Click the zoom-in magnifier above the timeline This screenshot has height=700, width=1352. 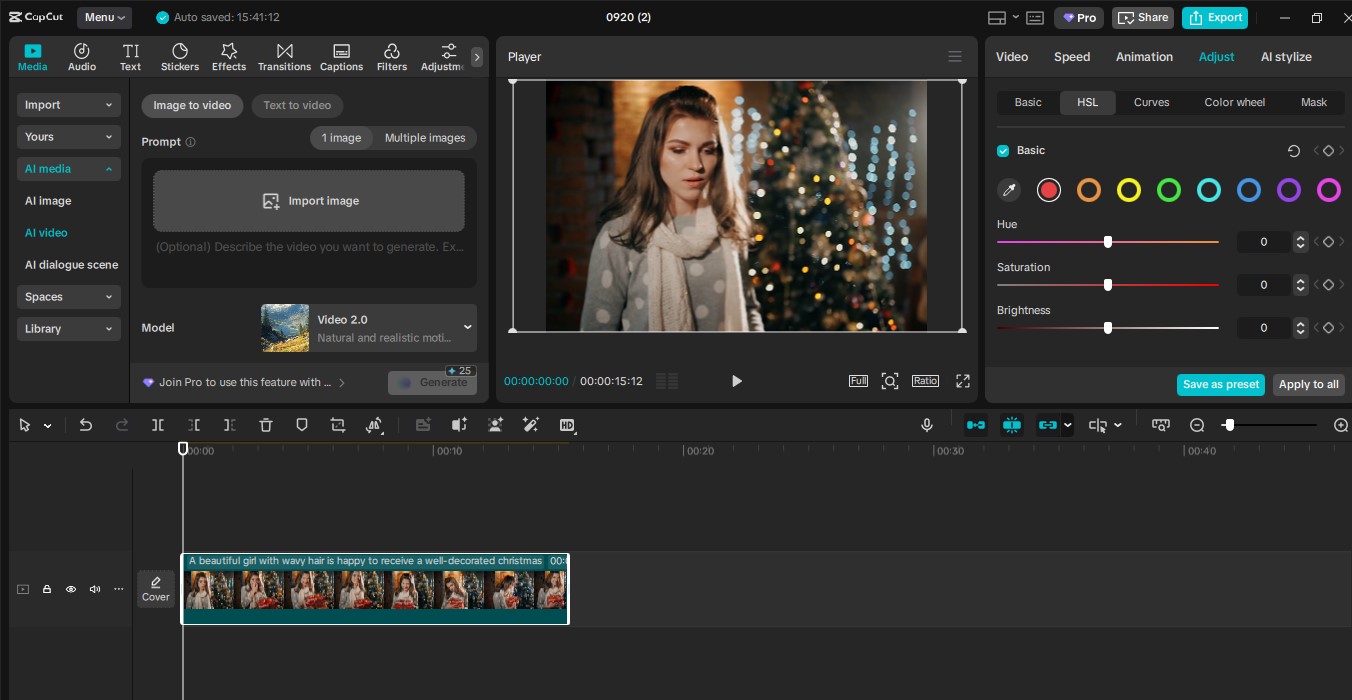[1341, 425]
